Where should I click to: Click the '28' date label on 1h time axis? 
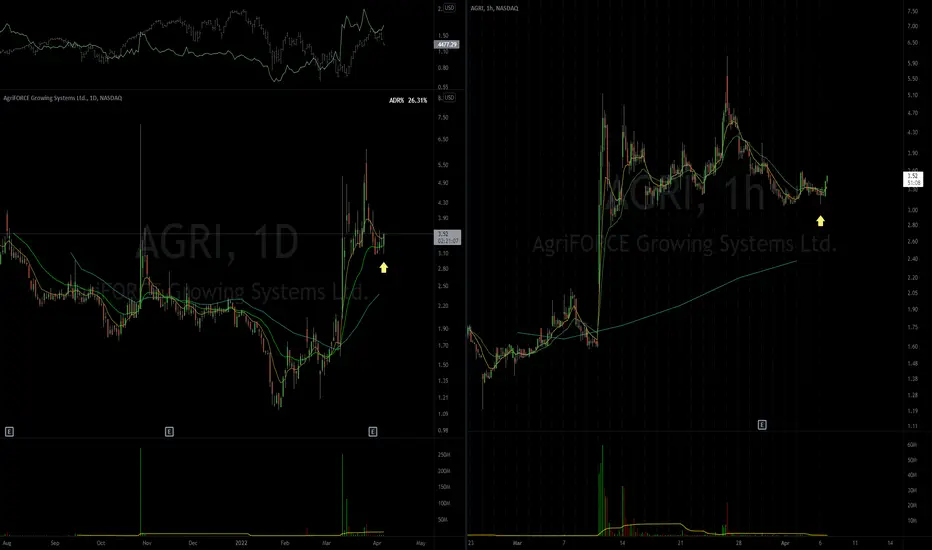tap(738, 543)
